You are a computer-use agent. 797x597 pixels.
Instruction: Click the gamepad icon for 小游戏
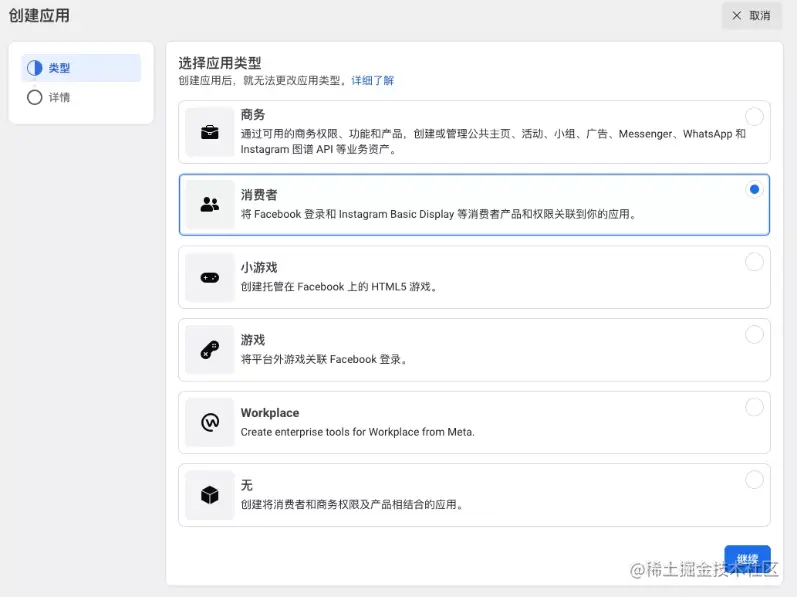coord(209,277)
